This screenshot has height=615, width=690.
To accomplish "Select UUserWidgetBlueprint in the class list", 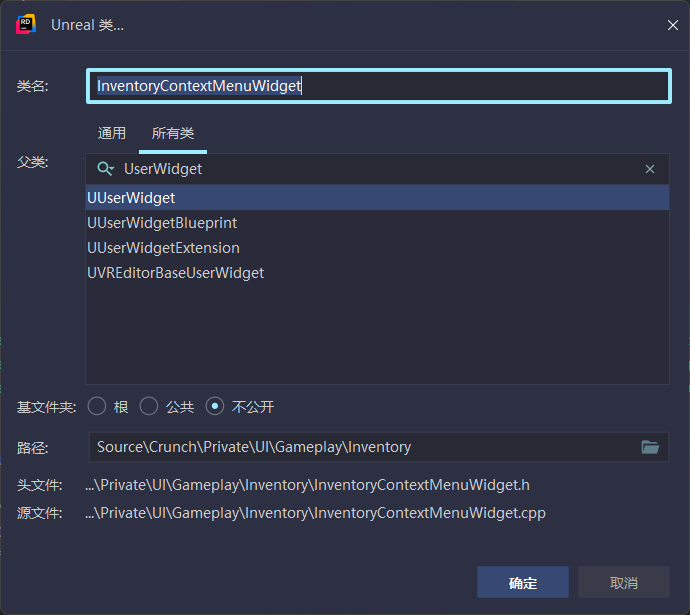I will 378,223.
